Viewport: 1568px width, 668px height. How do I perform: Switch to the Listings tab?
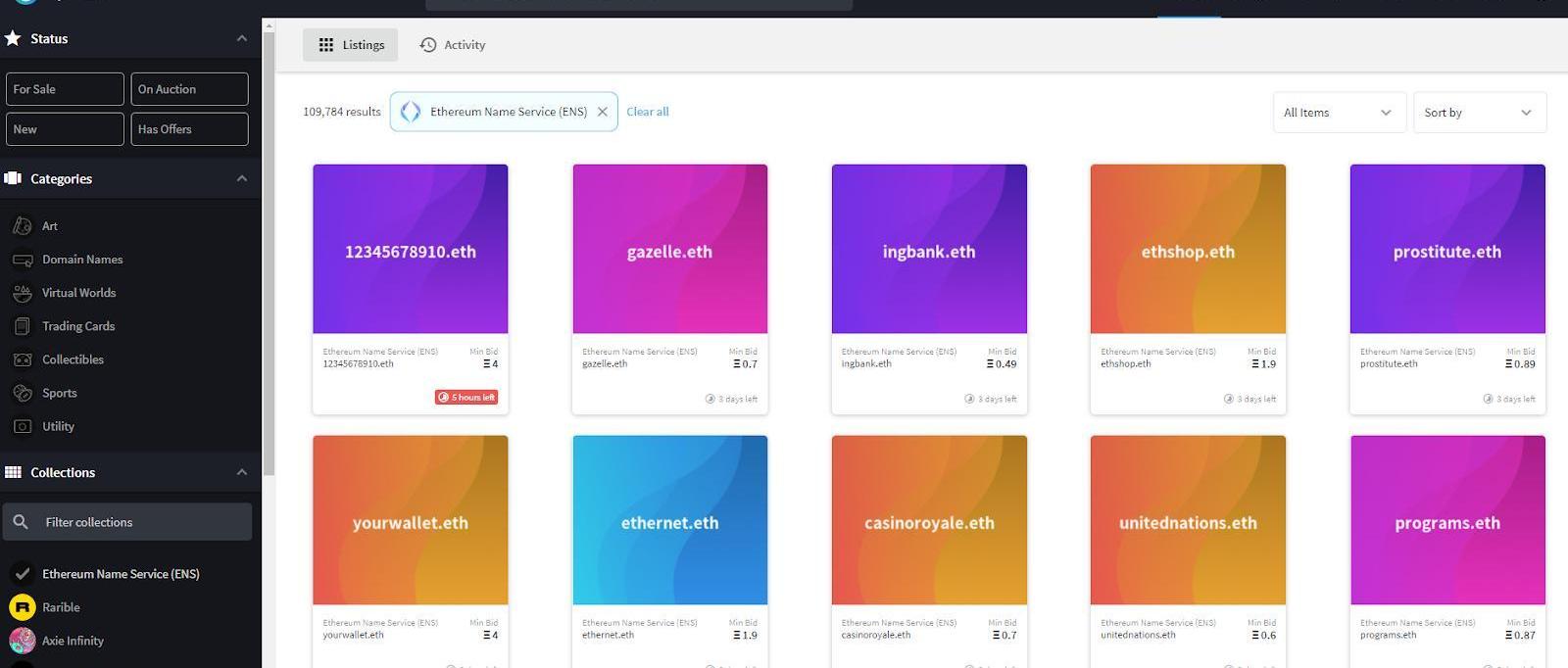(x=351, y=45)
